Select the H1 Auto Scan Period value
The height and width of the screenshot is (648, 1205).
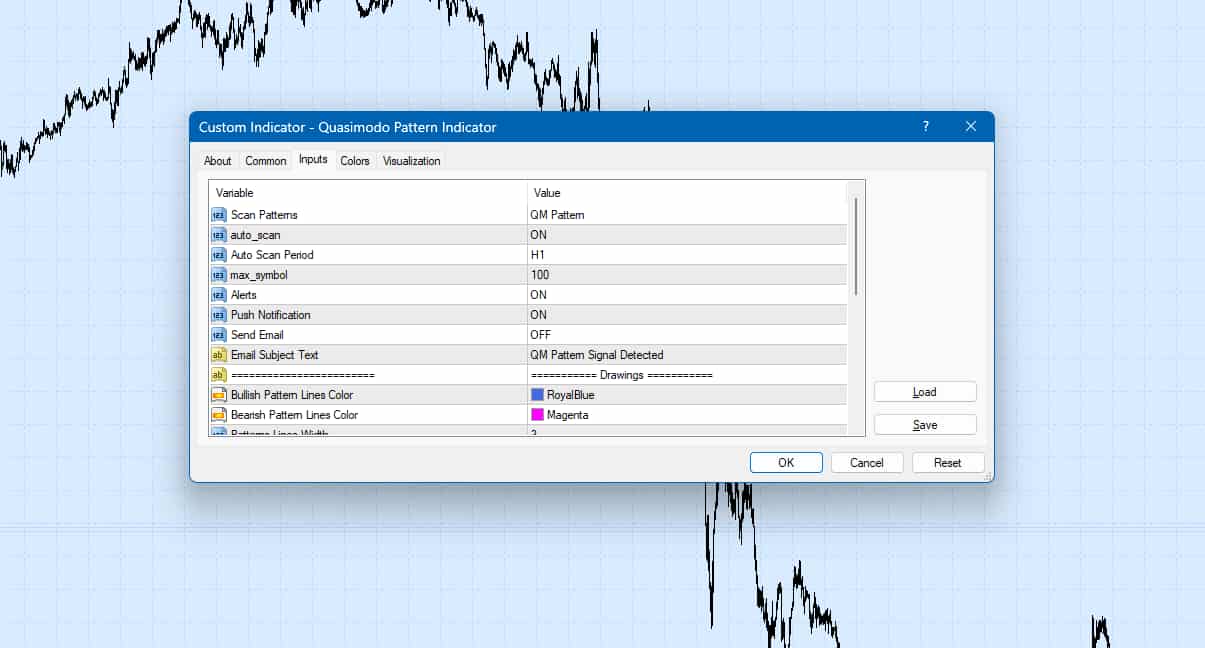pos(687,255)
